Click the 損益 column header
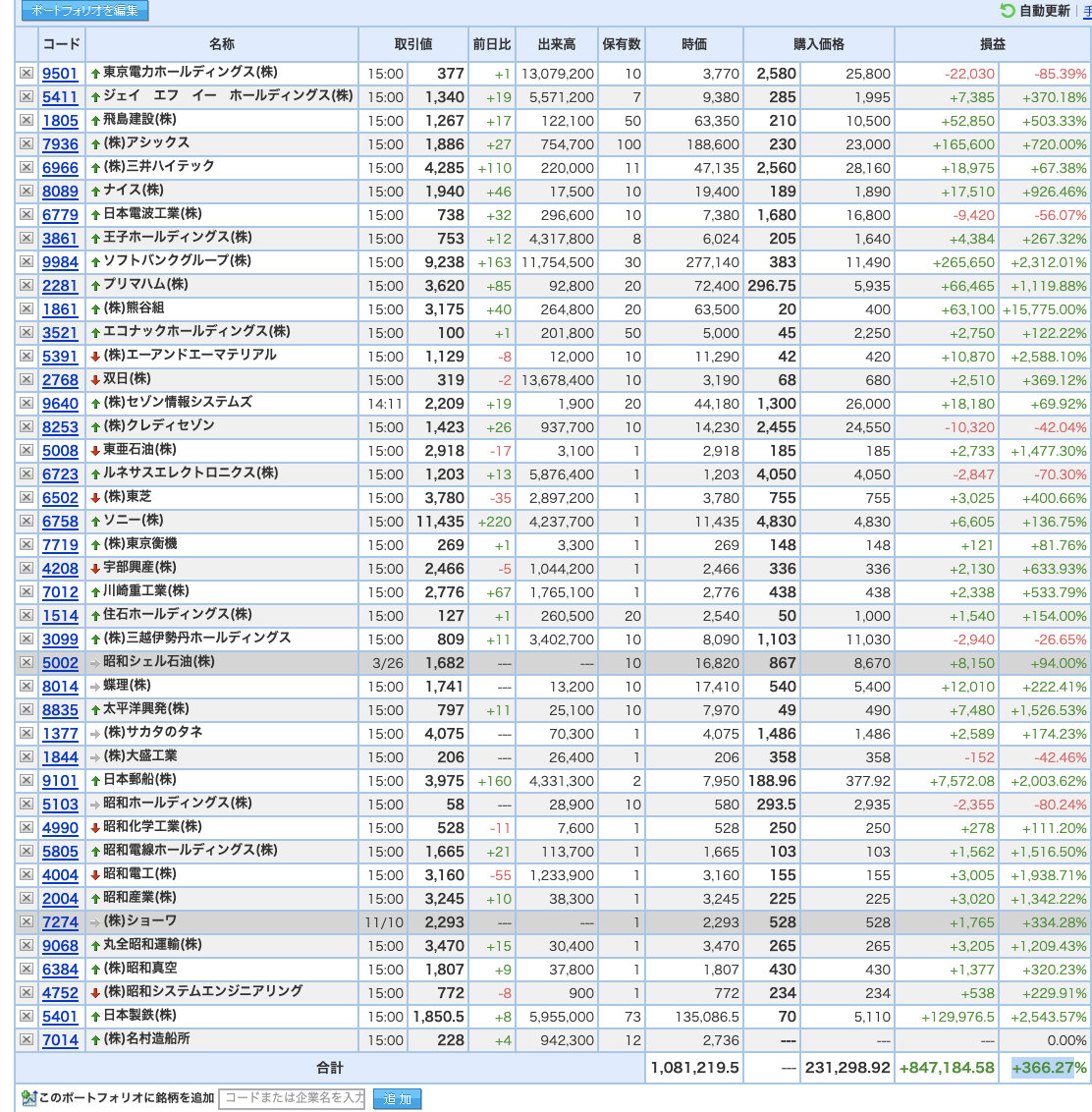The image size is (1092, 1112). click(x=993, y=44)
